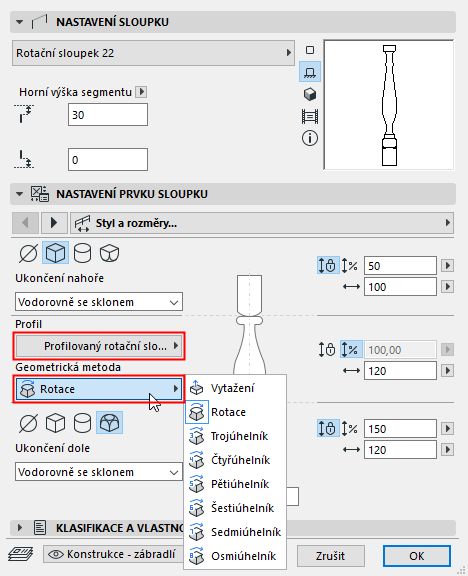This screenshot has height=576, width=468.
Task: Toggle percentage height mode beside 150
Action: click(x=350, y=429)
